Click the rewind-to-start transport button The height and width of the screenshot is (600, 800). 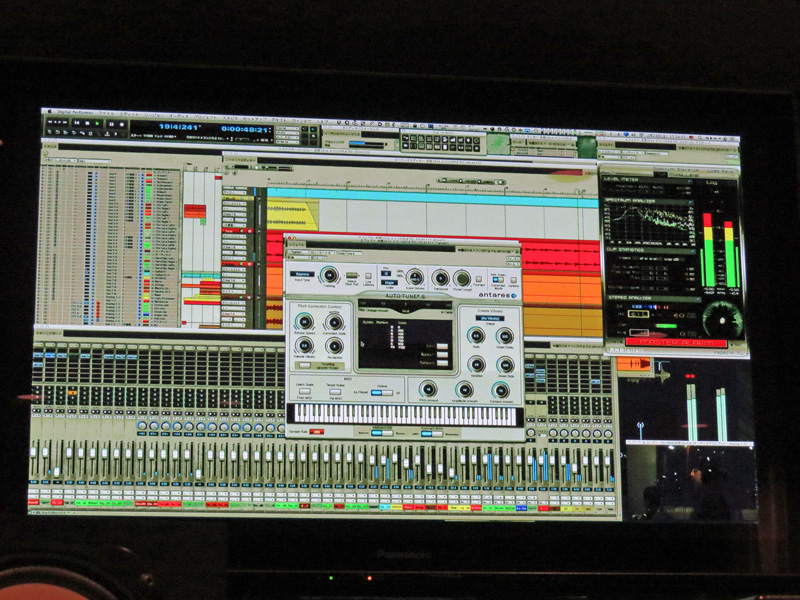point(77,122)
